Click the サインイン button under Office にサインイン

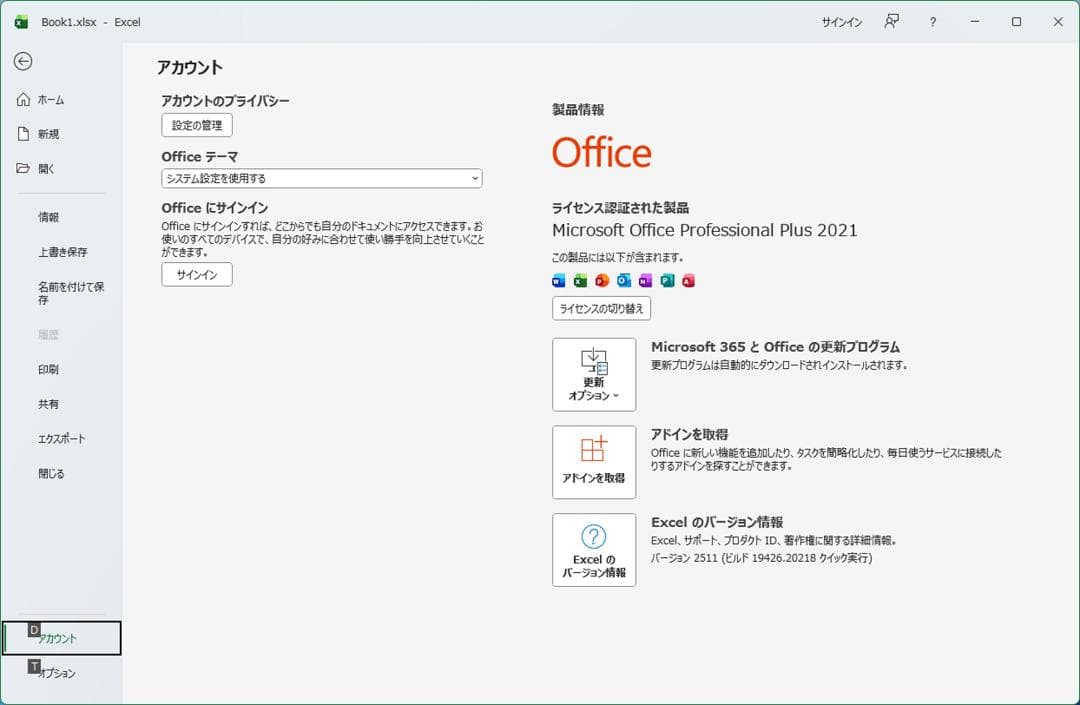196,273
